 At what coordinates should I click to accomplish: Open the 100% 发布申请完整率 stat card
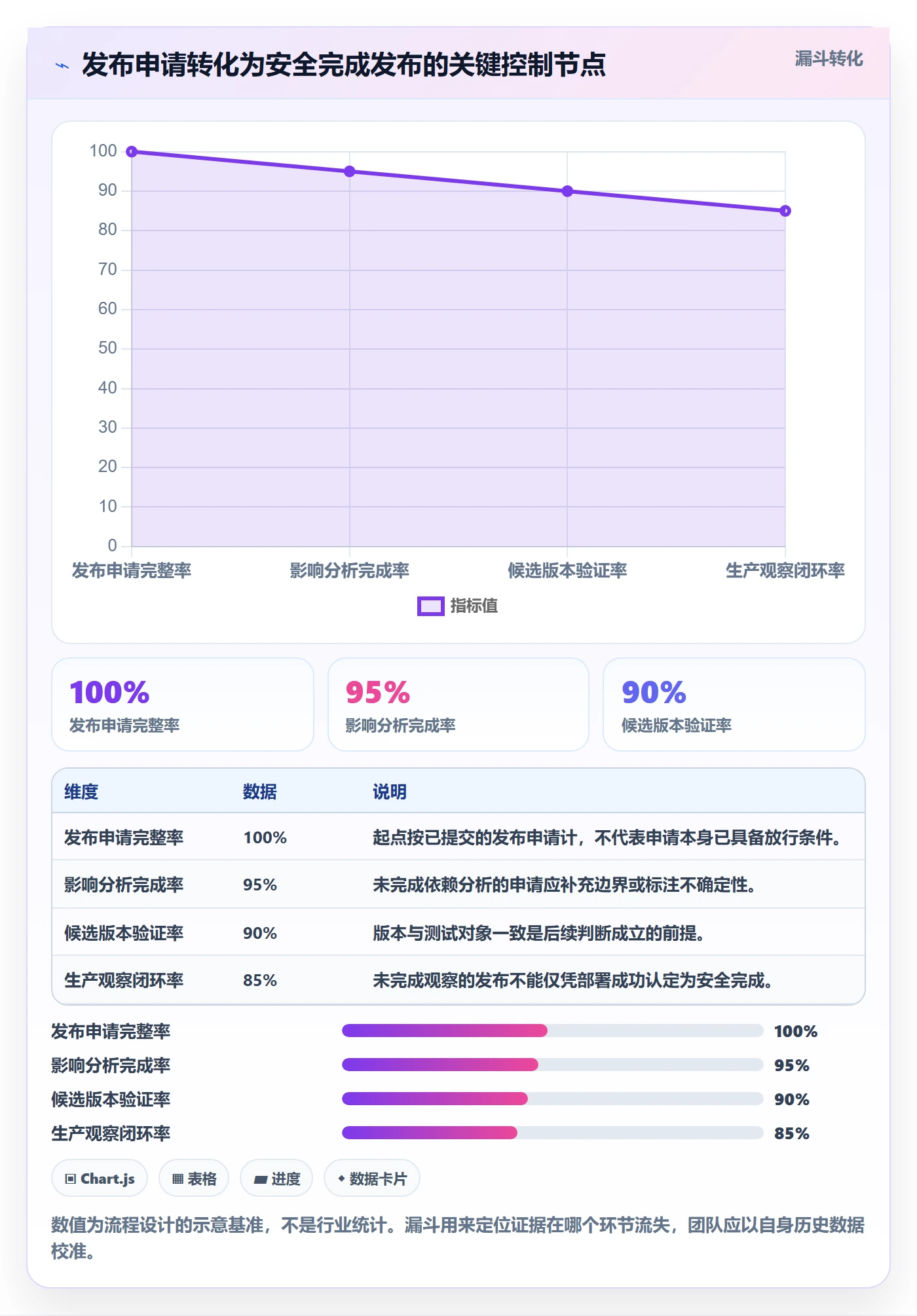point(183,704)
